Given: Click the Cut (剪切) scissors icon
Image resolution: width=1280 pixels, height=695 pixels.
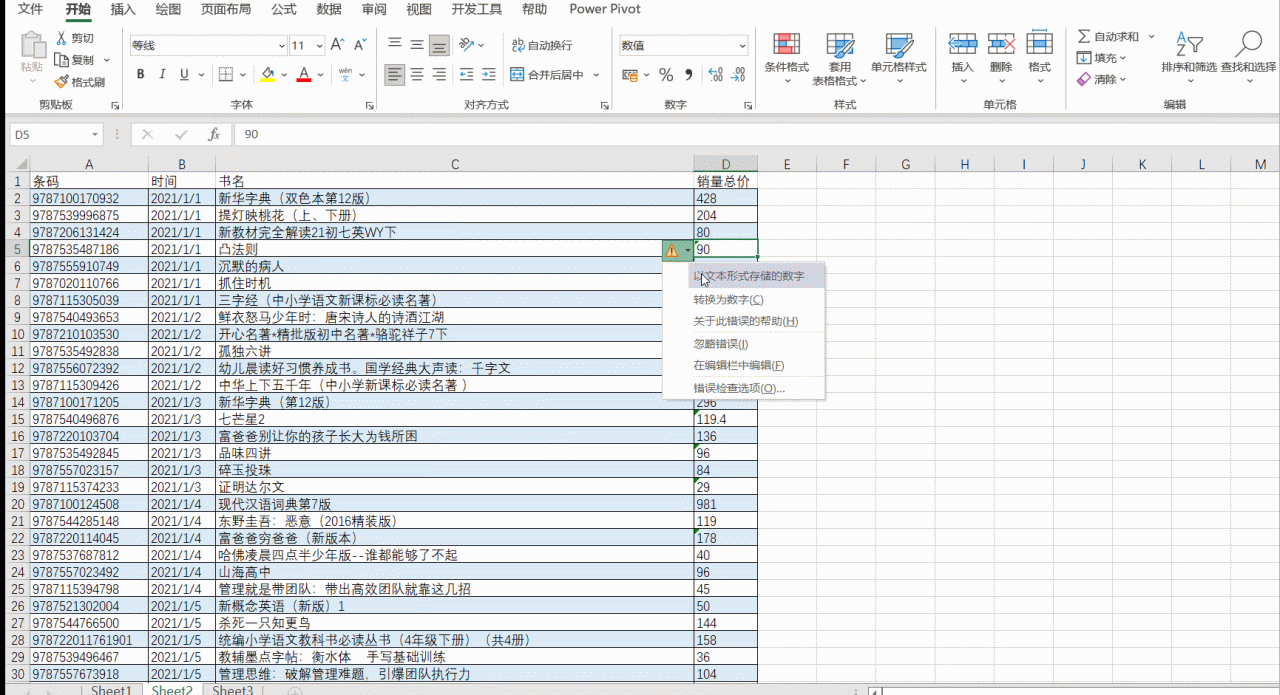Looking at the screenshot, I should pyautogui.click(x=62, y=38).
